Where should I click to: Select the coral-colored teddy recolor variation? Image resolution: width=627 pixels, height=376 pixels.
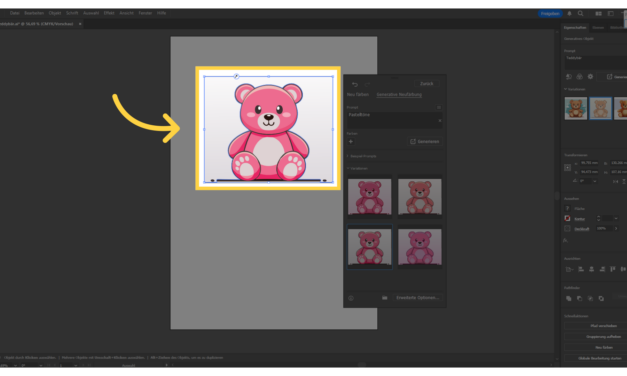click(419, 197)
